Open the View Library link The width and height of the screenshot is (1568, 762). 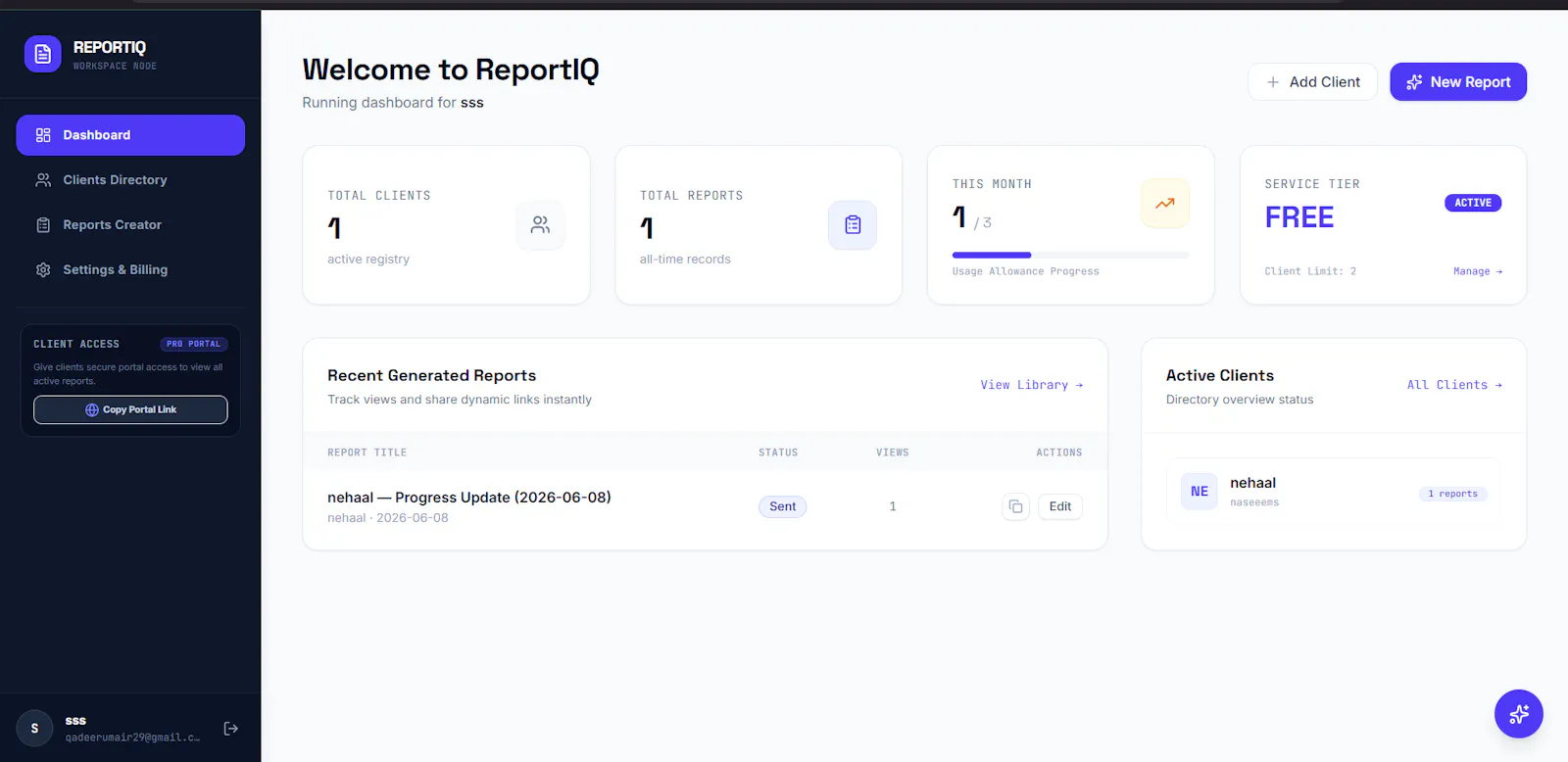1032,385
